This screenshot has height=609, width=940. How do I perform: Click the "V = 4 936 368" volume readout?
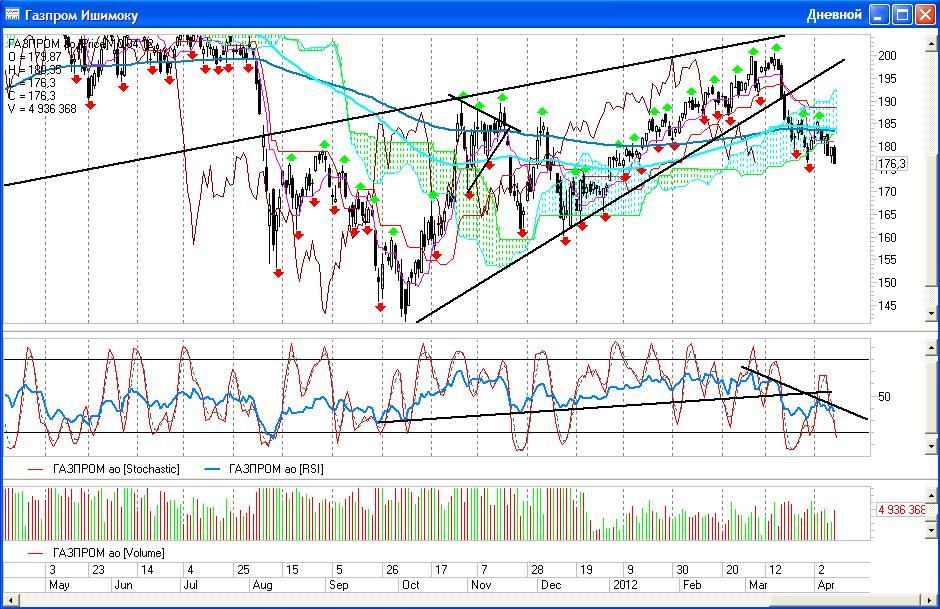43,109
